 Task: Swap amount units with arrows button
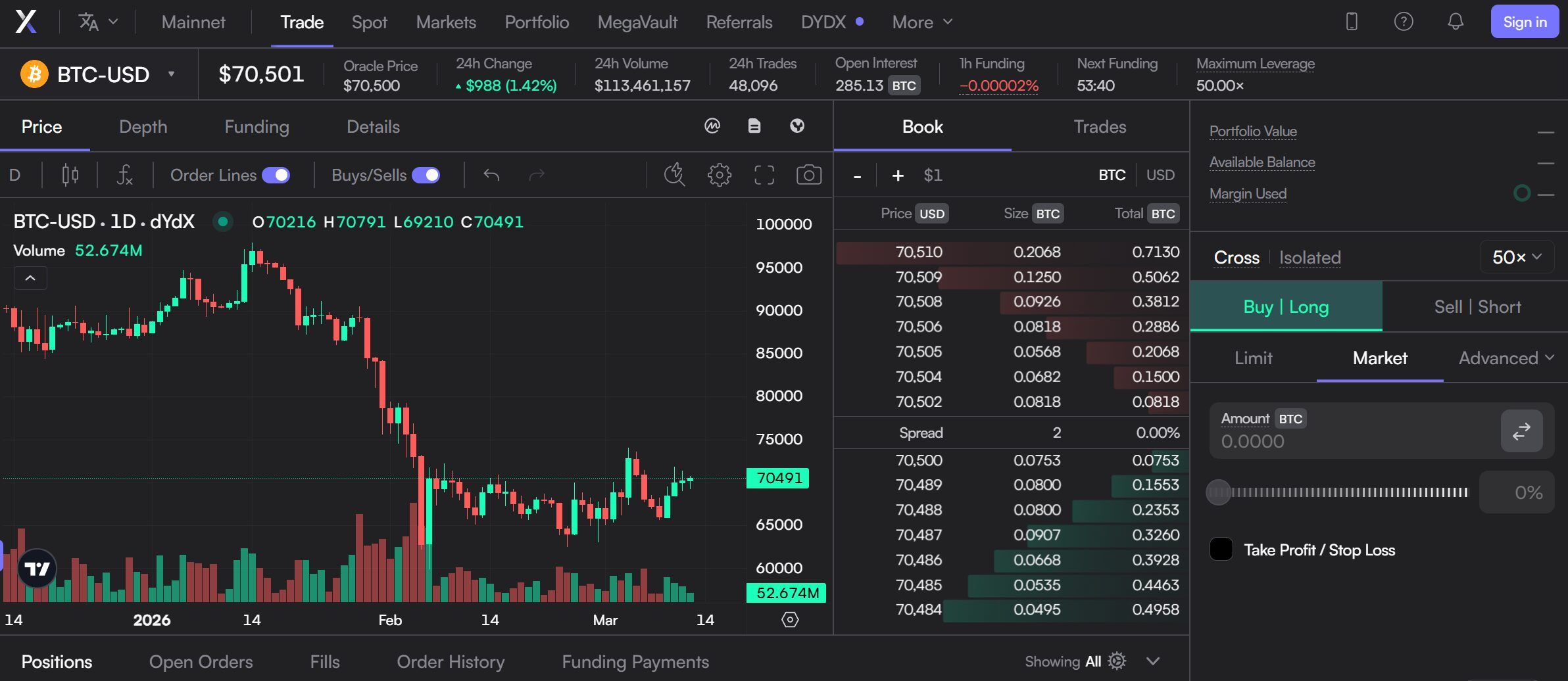(x=1521, y=431)
